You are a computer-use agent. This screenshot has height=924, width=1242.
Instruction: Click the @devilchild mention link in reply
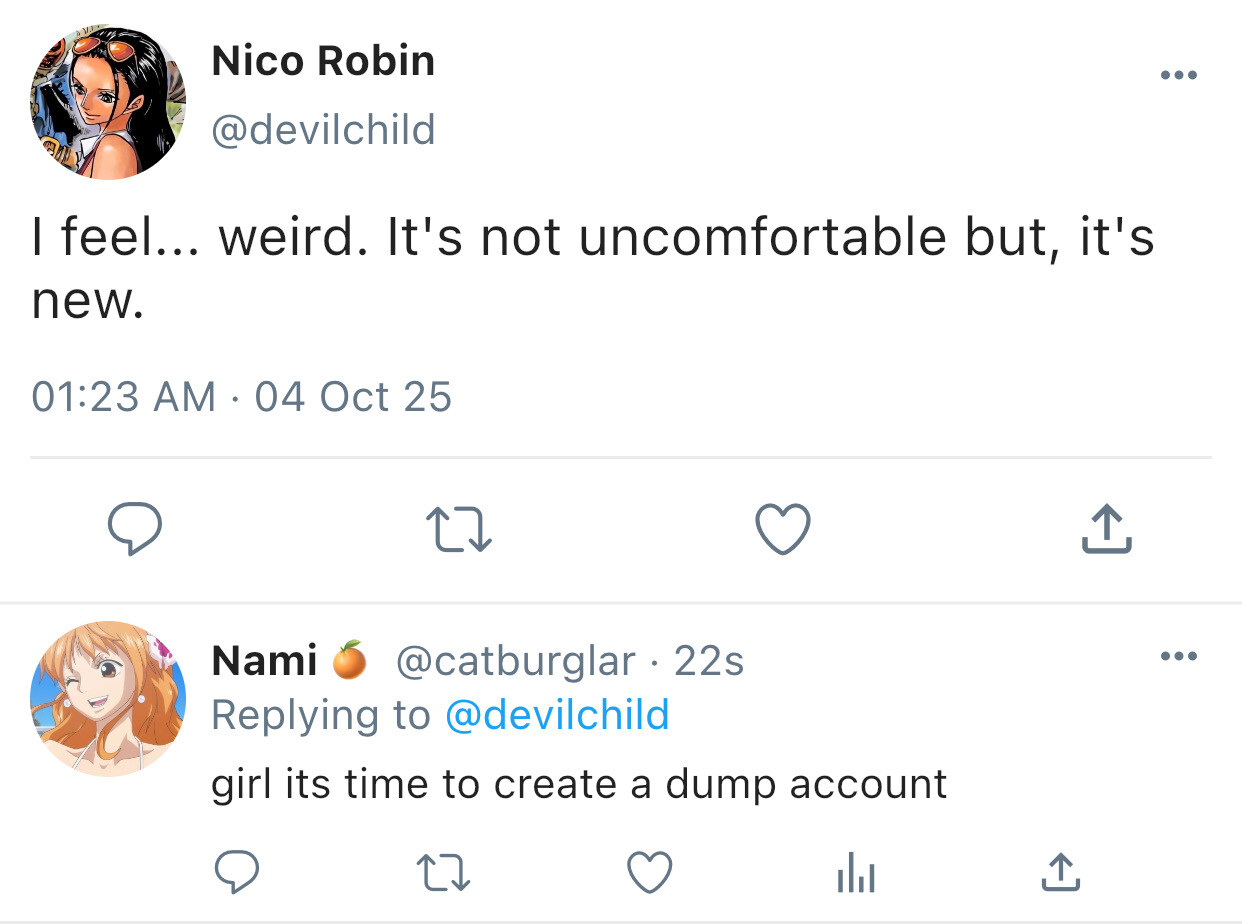[x=556, y=715]
